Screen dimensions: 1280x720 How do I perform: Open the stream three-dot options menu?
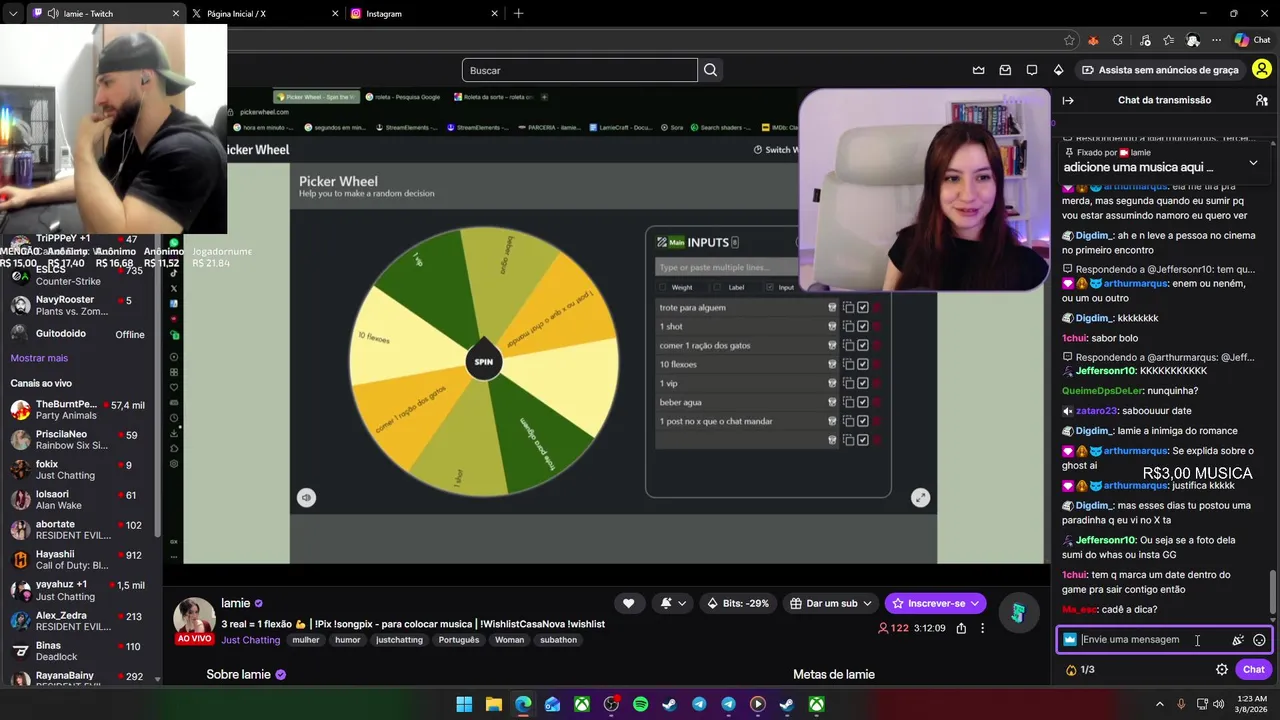tap(982, 628)
